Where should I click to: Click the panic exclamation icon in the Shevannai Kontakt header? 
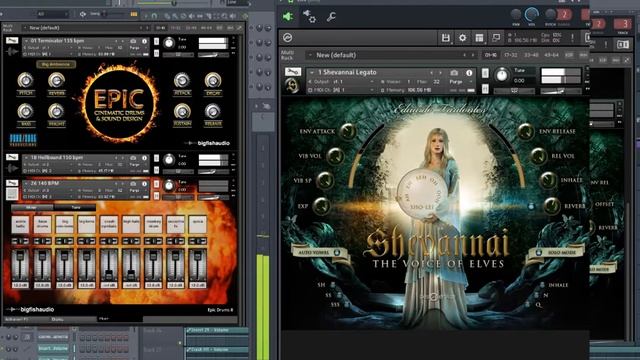pyautogui.click(x=572, y=38)
